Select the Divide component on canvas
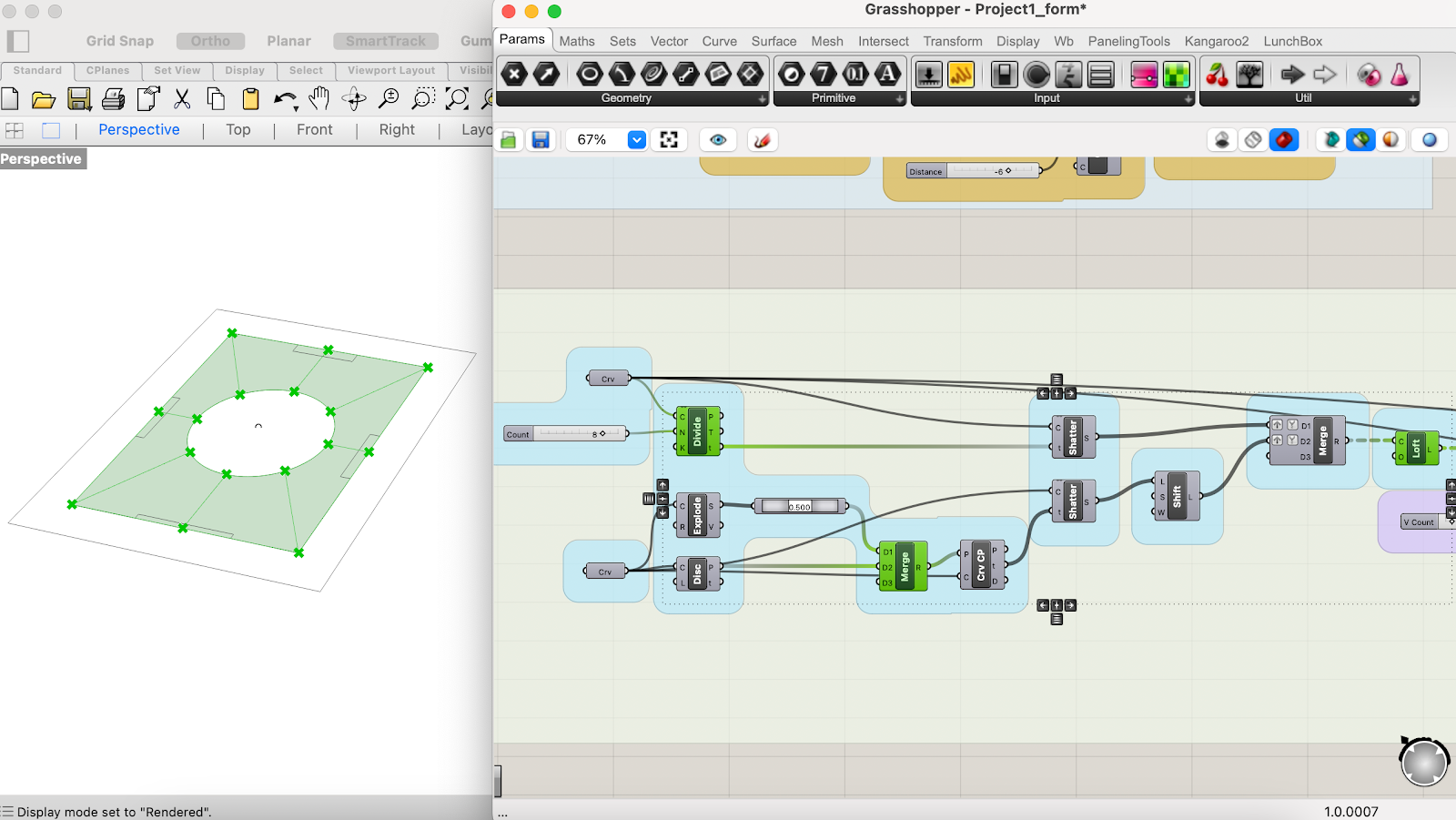This screenshot has height=820, width=1456. click(698, 431)
